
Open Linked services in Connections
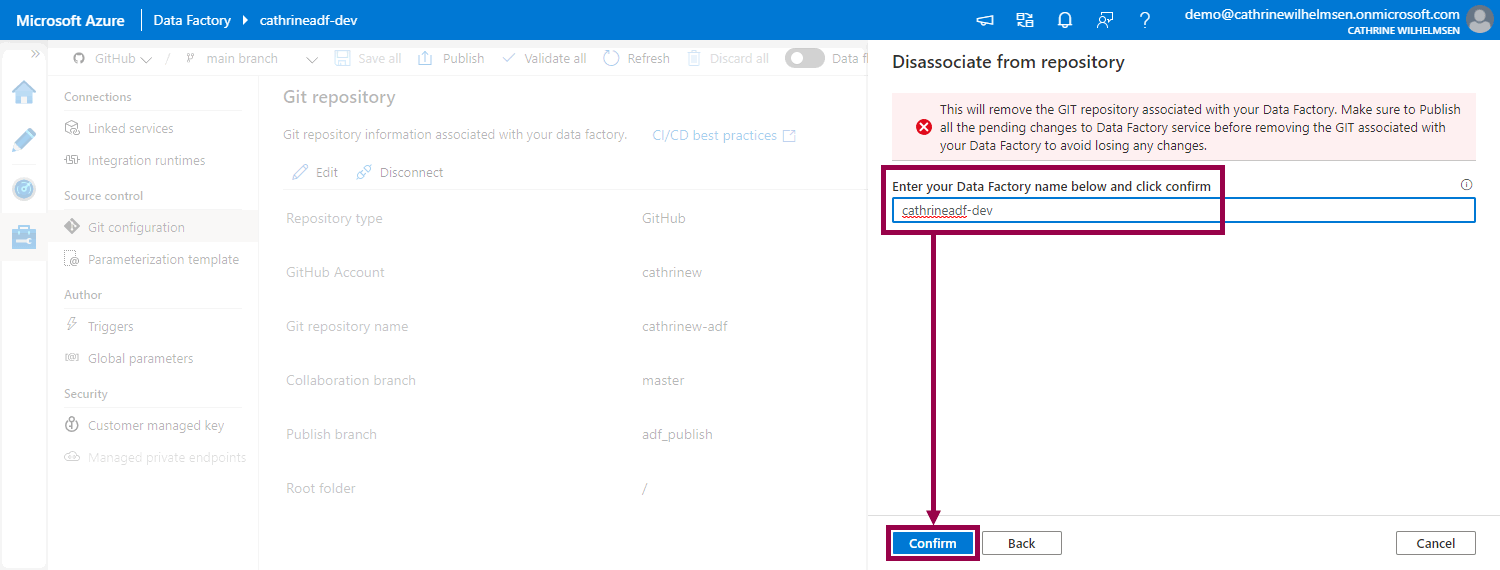point(130,129)
